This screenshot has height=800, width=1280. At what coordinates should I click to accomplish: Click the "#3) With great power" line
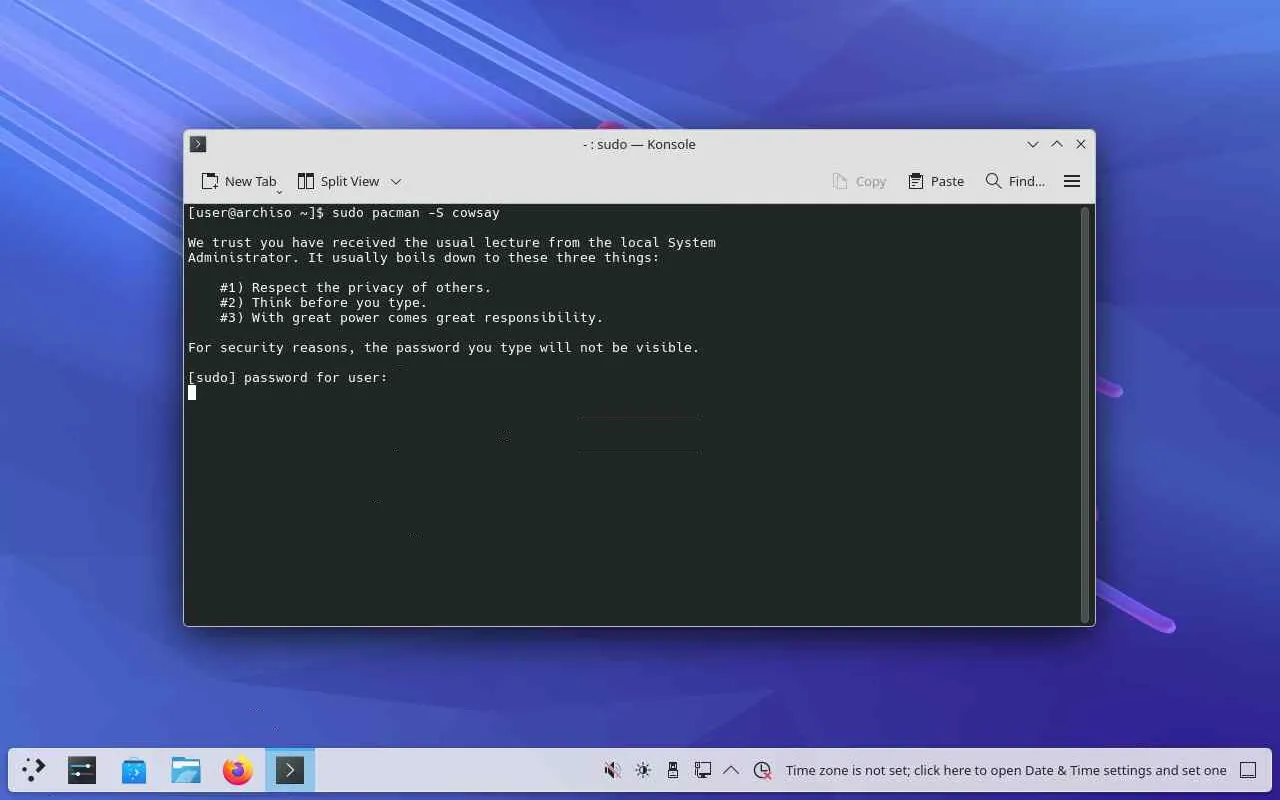[412, 317]
